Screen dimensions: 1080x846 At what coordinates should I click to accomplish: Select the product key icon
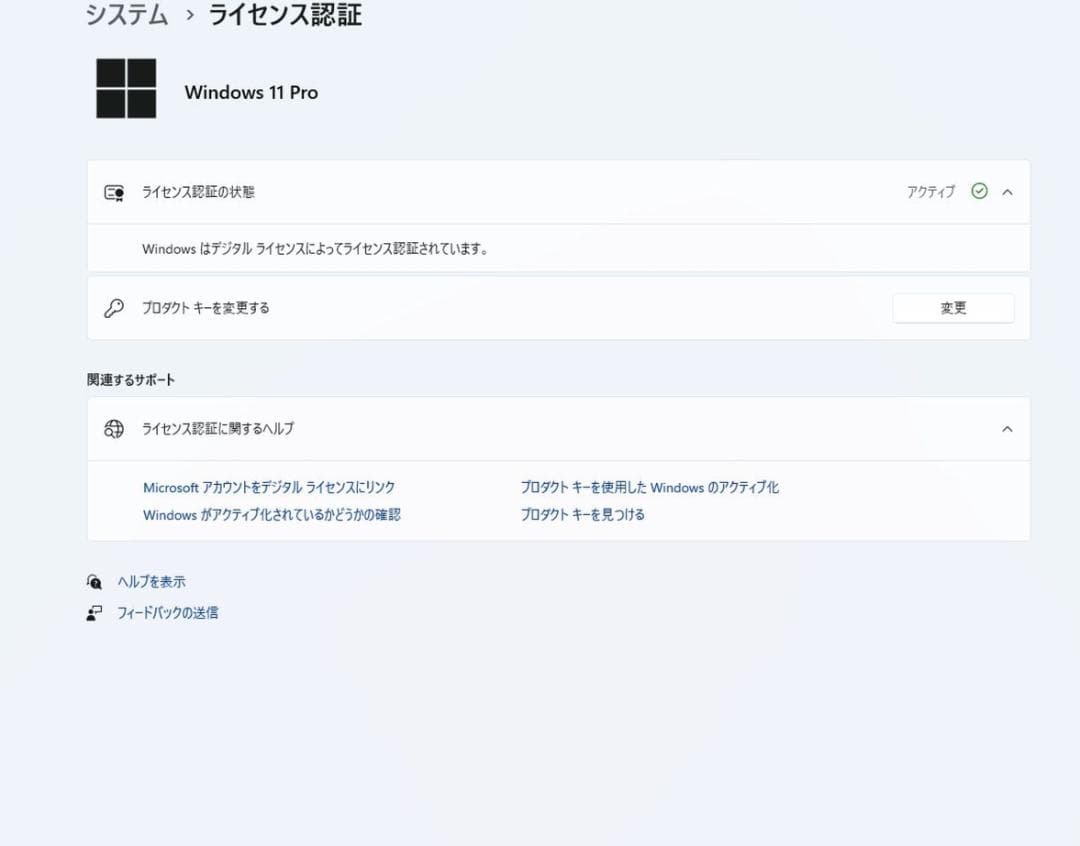pos(114,308)
